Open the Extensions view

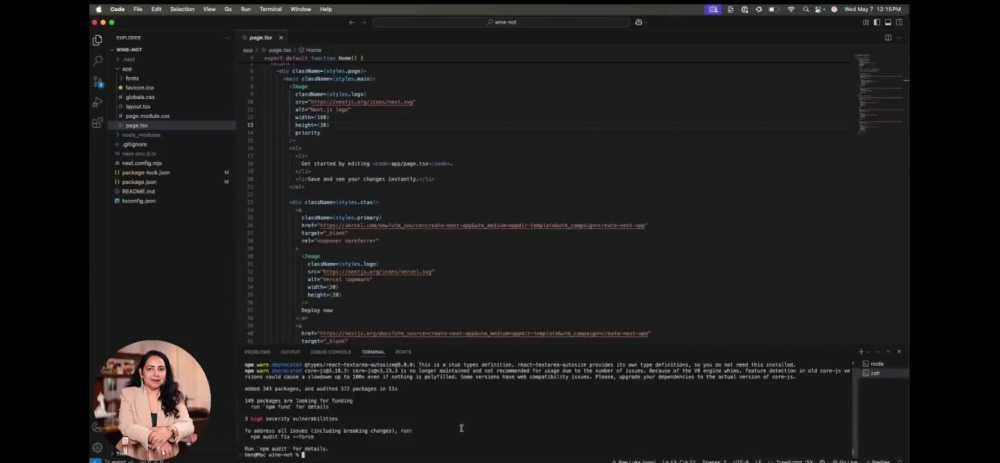pos(98,123)
